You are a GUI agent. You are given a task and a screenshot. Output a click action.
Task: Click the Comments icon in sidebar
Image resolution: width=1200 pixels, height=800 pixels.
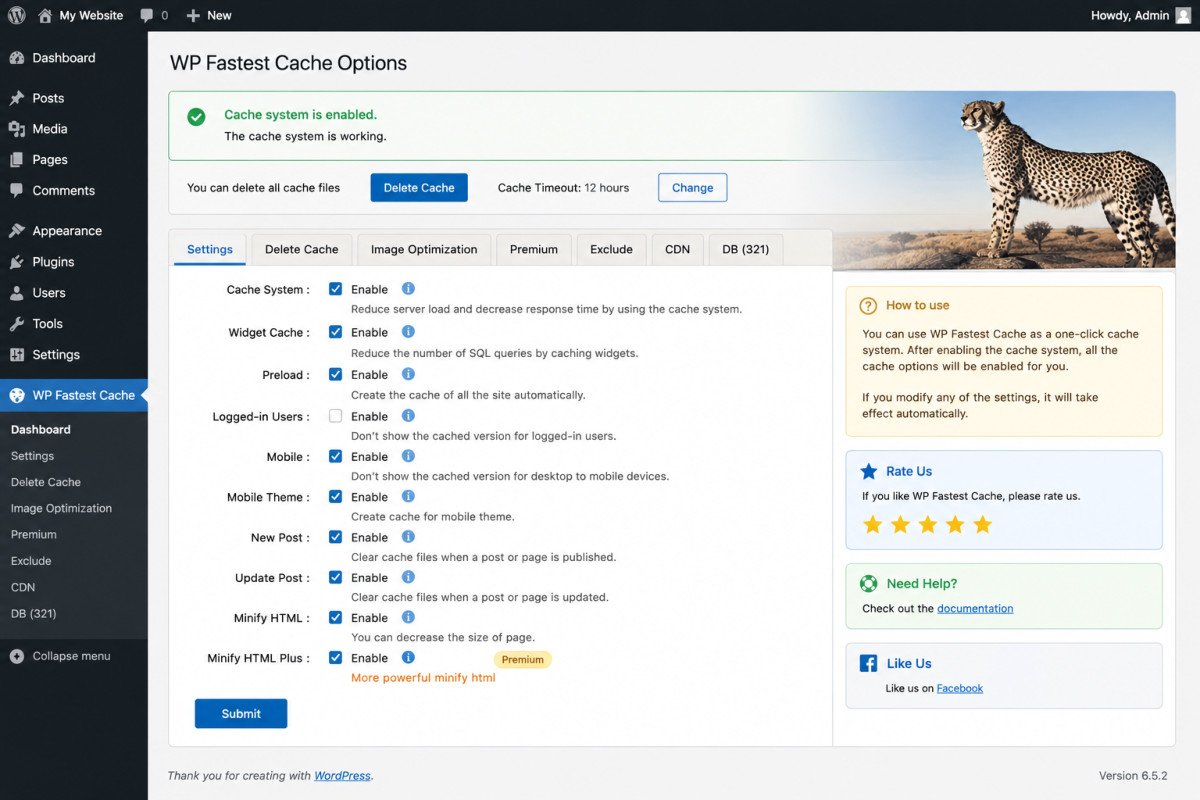(x=17, y=190)
